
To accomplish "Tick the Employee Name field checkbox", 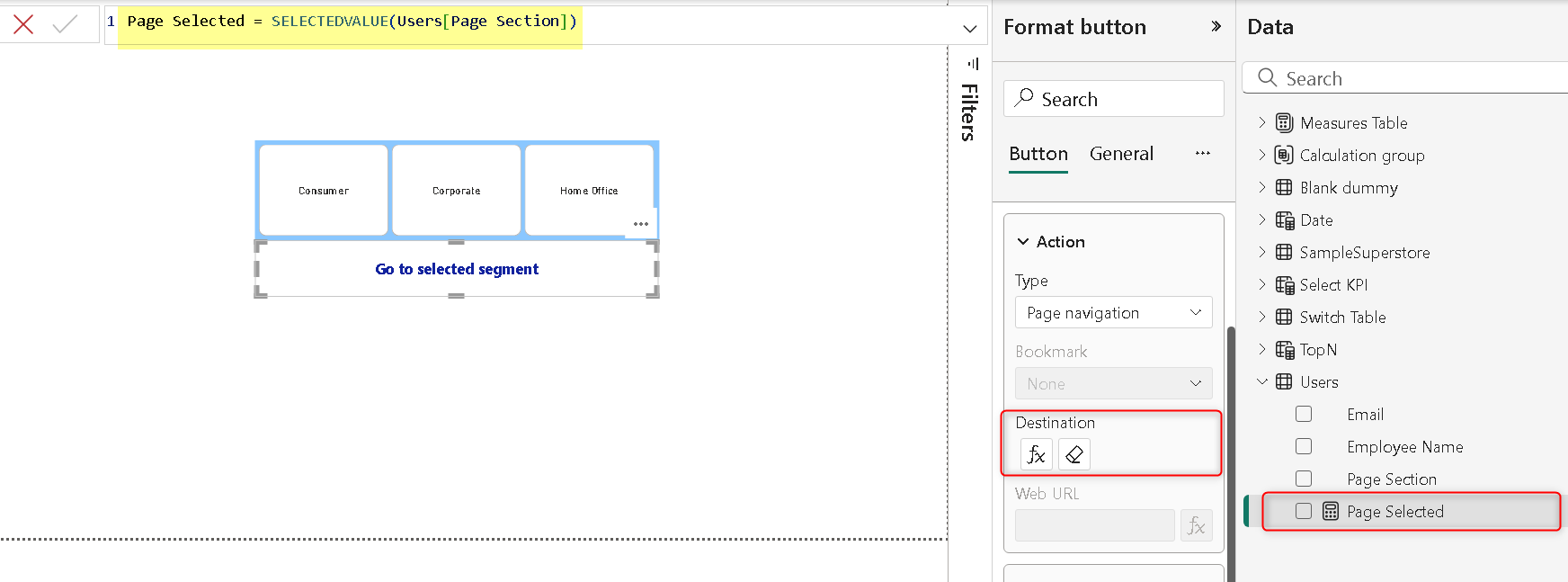I will [x=1304, y=447].
